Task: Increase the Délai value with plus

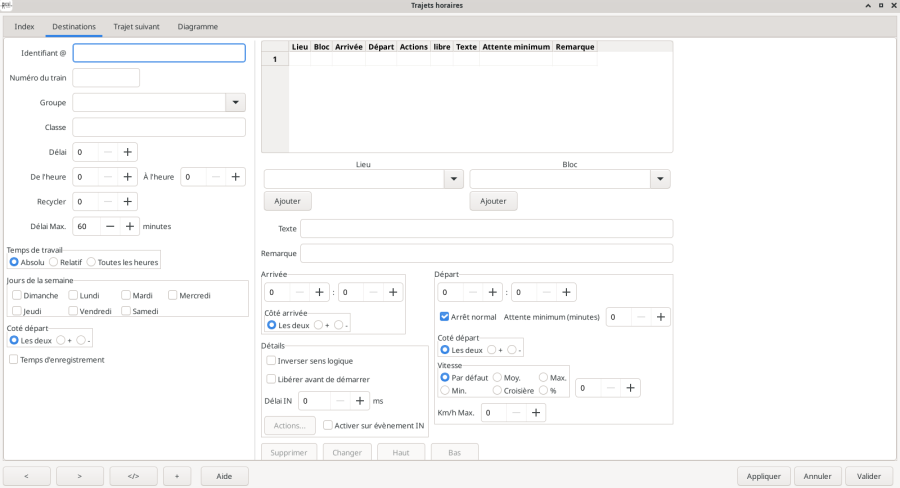Action: (128, 152)
